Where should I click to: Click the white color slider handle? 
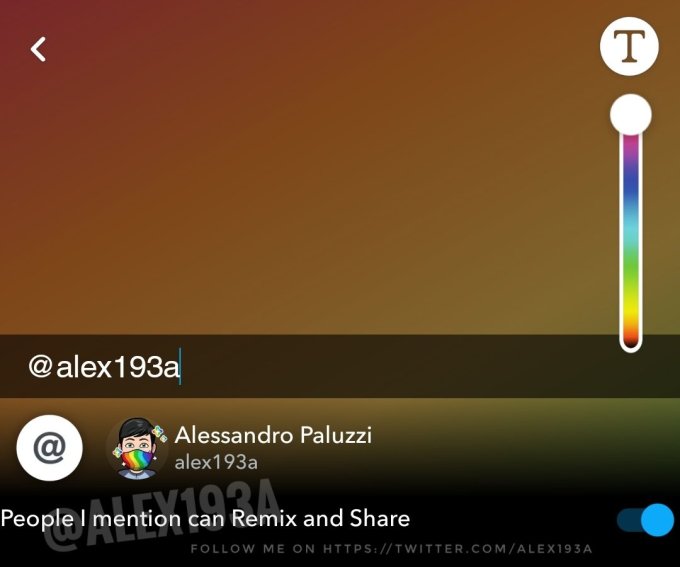pos(631,115)
